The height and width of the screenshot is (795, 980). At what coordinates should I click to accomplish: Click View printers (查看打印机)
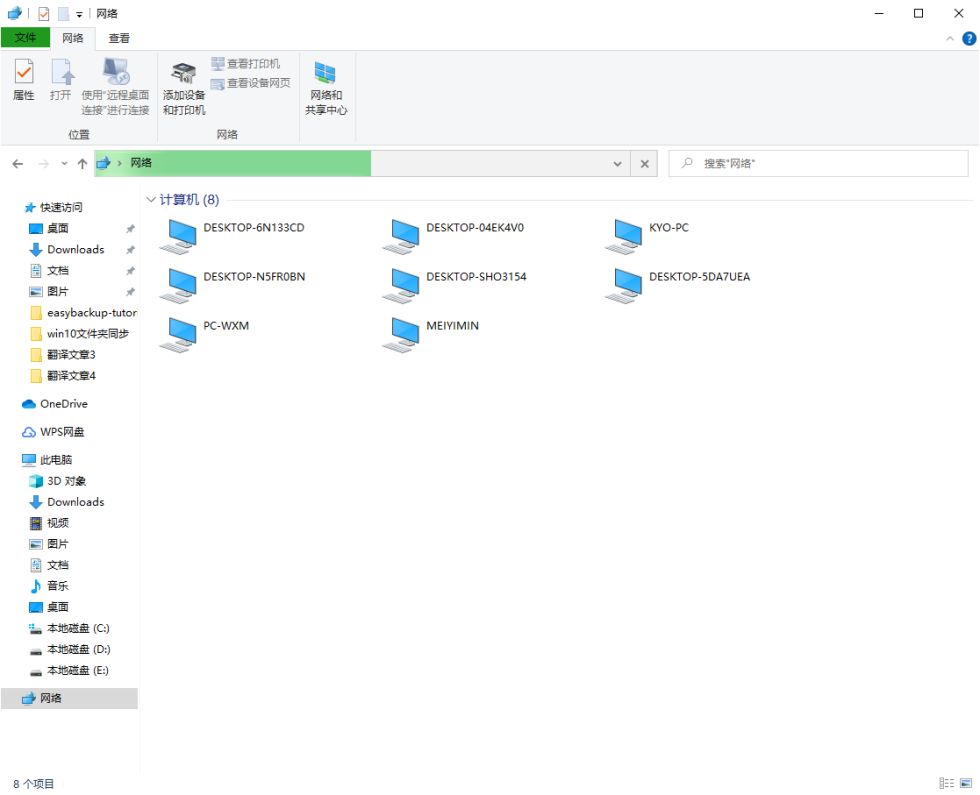click(x=246, y=64)
